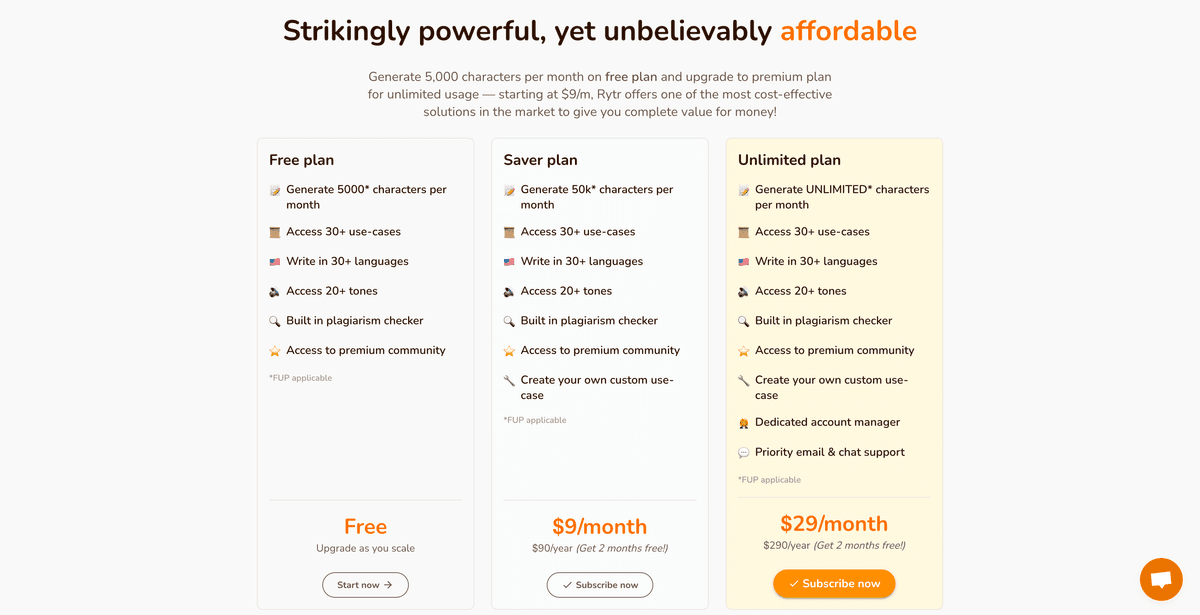Click the checkmark inside Unlimited plan subscribe button
This screenshot has width=1200, height=615.
(795, 583)
